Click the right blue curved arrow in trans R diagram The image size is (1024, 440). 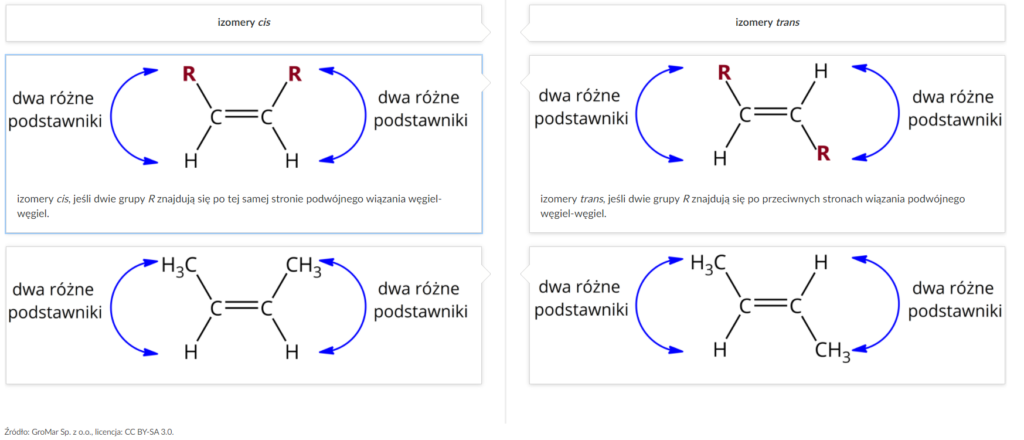[875, 112]
